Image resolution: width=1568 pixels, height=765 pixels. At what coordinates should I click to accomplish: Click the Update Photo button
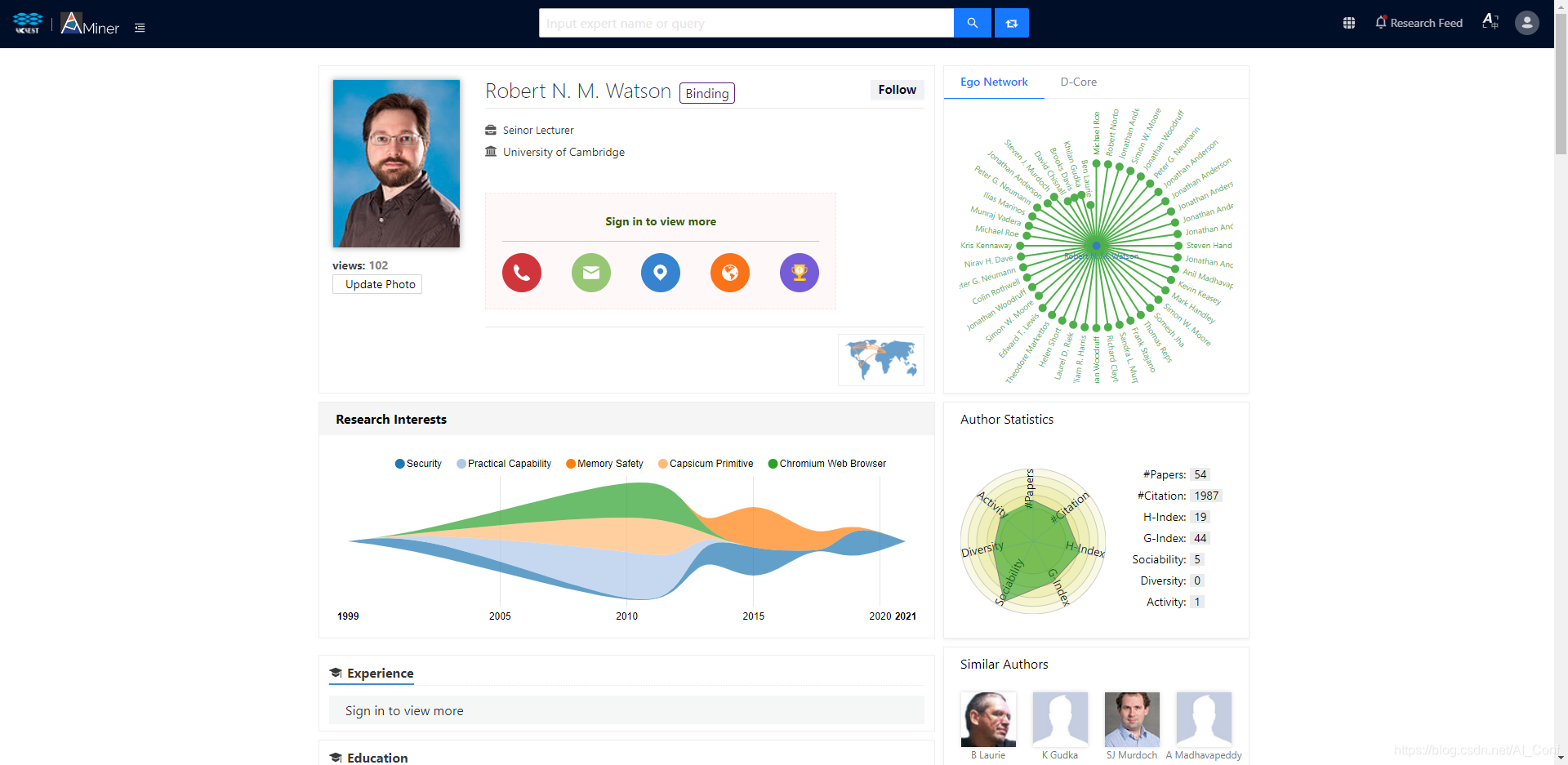click(x=377, y=284)
